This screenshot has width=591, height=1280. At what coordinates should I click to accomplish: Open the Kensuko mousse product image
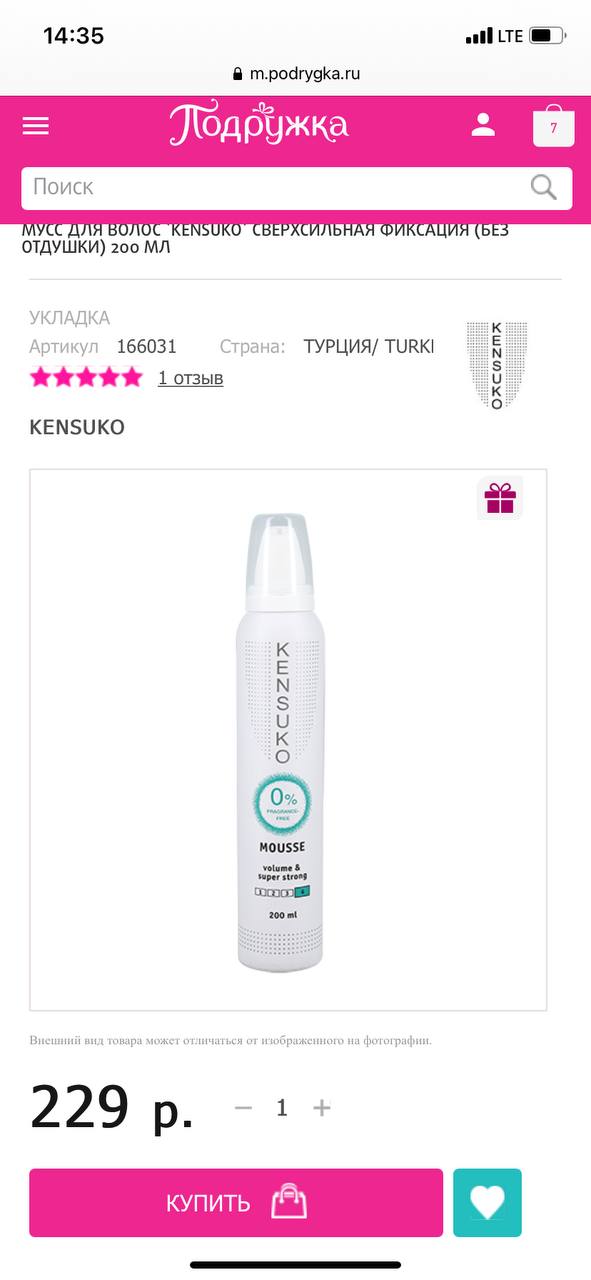pyautogui.click(x=288, y=740)
